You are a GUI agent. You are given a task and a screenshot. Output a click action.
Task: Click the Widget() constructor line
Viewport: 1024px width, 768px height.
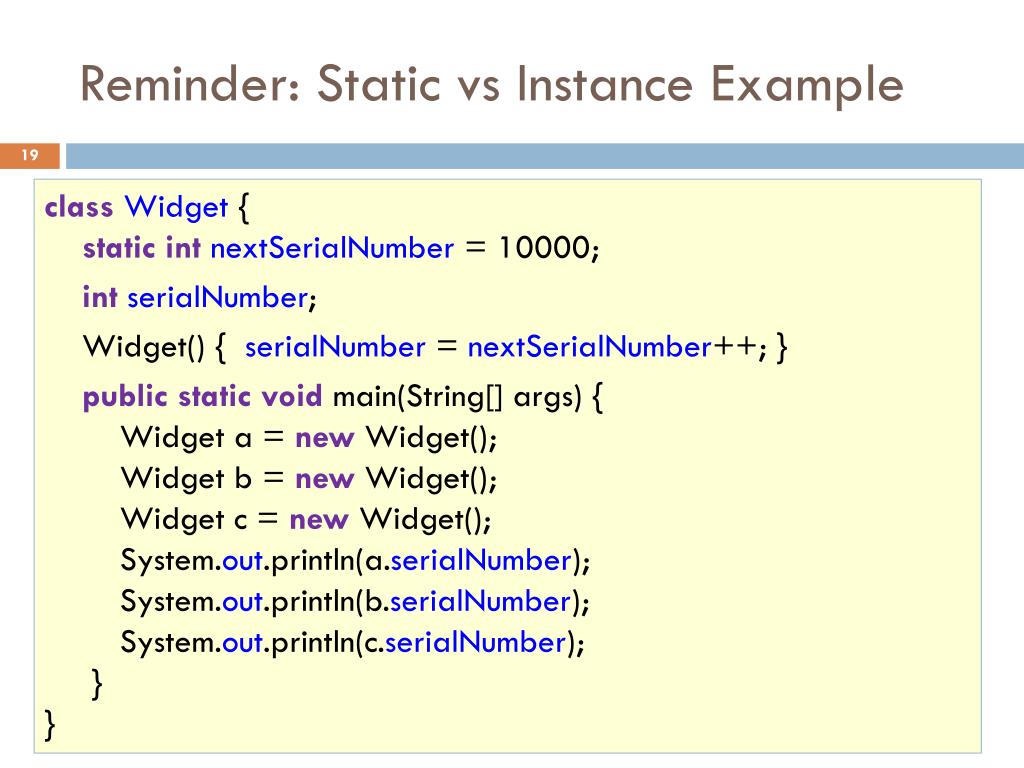coord(435,347)
